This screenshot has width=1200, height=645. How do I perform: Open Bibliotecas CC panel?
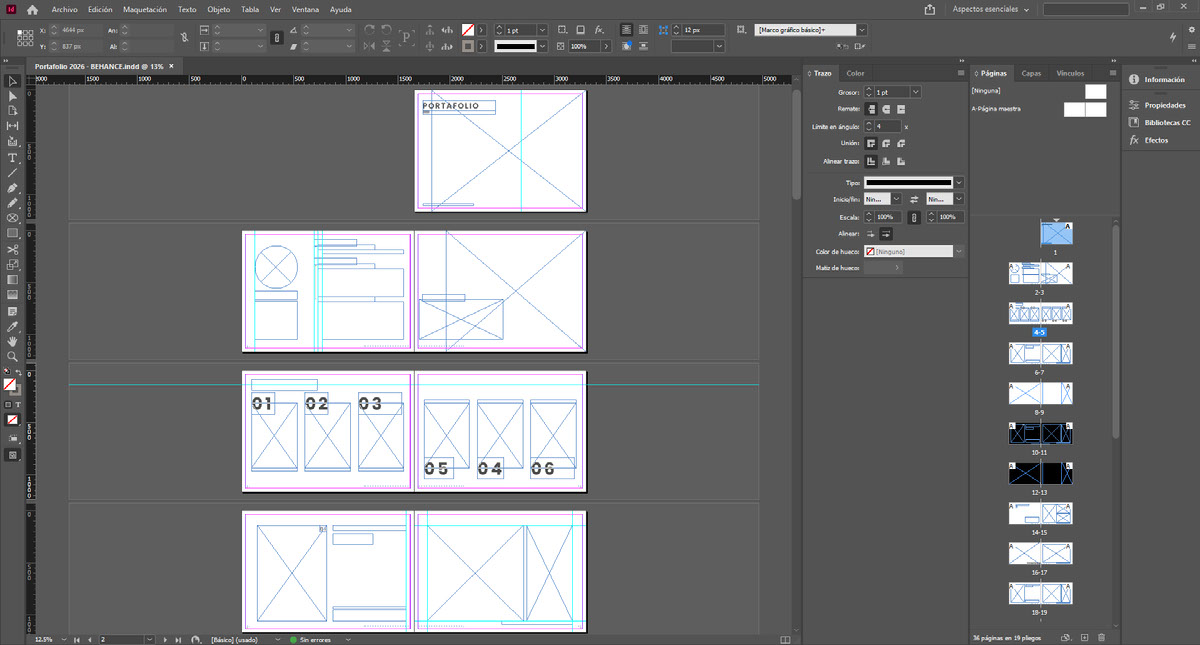[x=1159, y=122]
